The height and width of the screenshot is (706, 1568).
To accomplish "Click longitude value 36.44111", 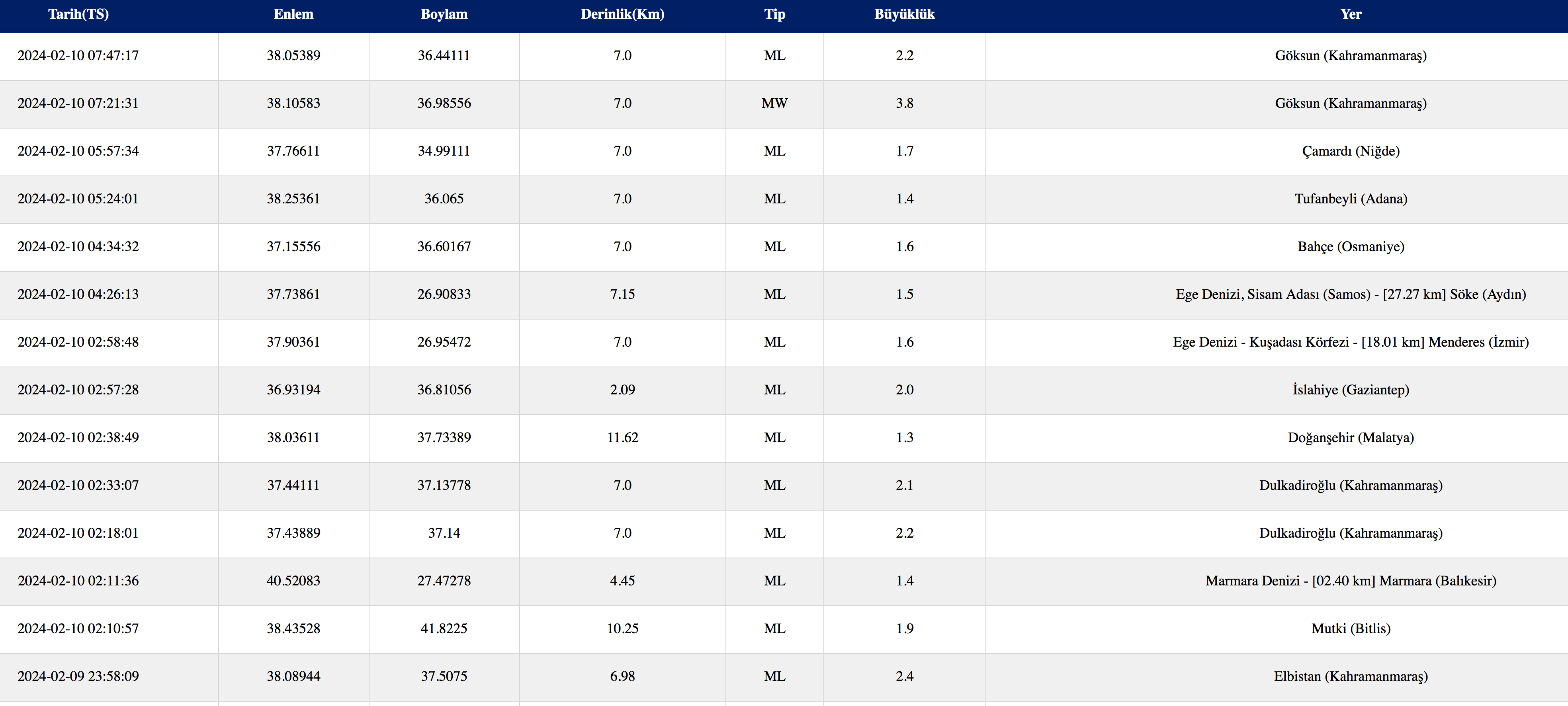I will click(444, 55).
